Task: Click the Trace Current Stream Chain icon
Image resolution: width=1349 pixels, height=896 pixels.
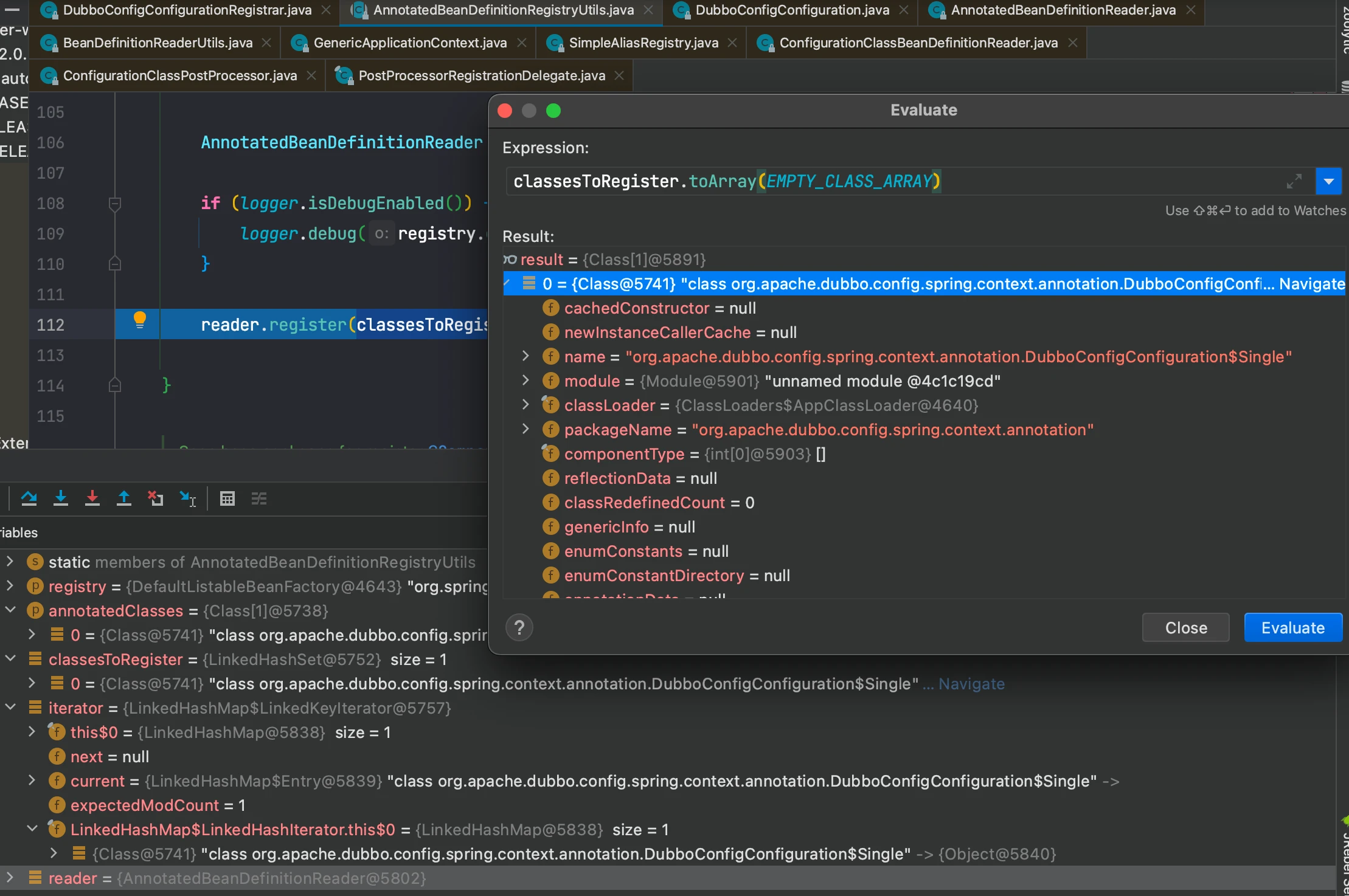Action: [x=259, y=498]
